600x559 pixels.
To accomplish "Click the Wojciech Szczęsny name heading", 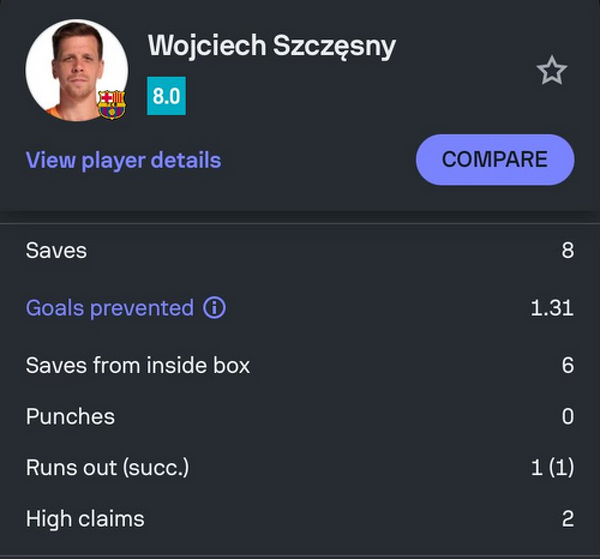I will [272, 46].
